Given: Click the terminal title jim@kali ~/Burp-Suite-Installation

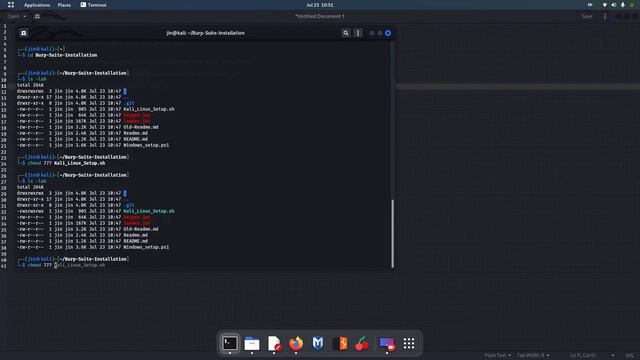Looking at the screenshot, I should pyautogui.click(x=205, y=33).
